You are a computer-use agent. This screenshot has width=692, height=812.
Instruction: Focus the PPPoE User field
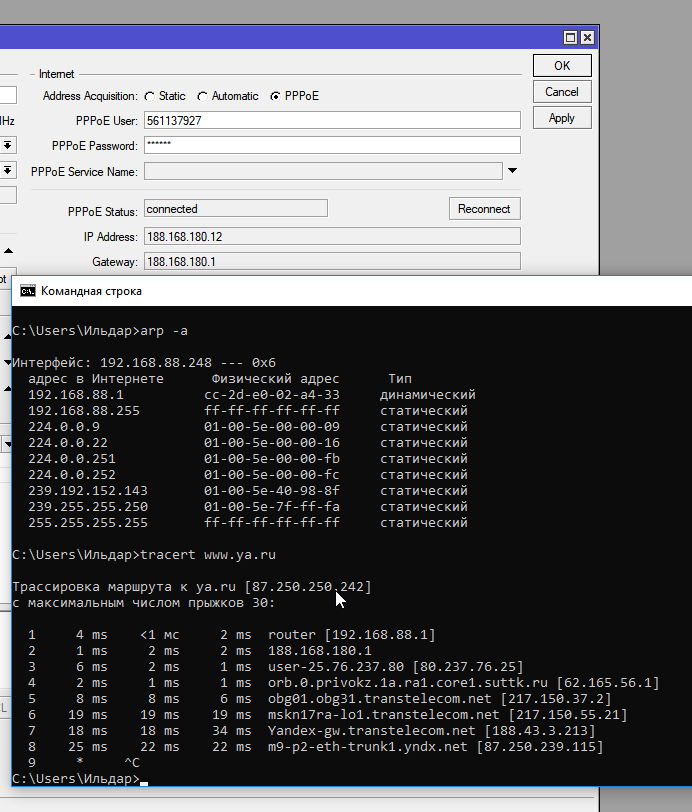[x=332, y=121]
